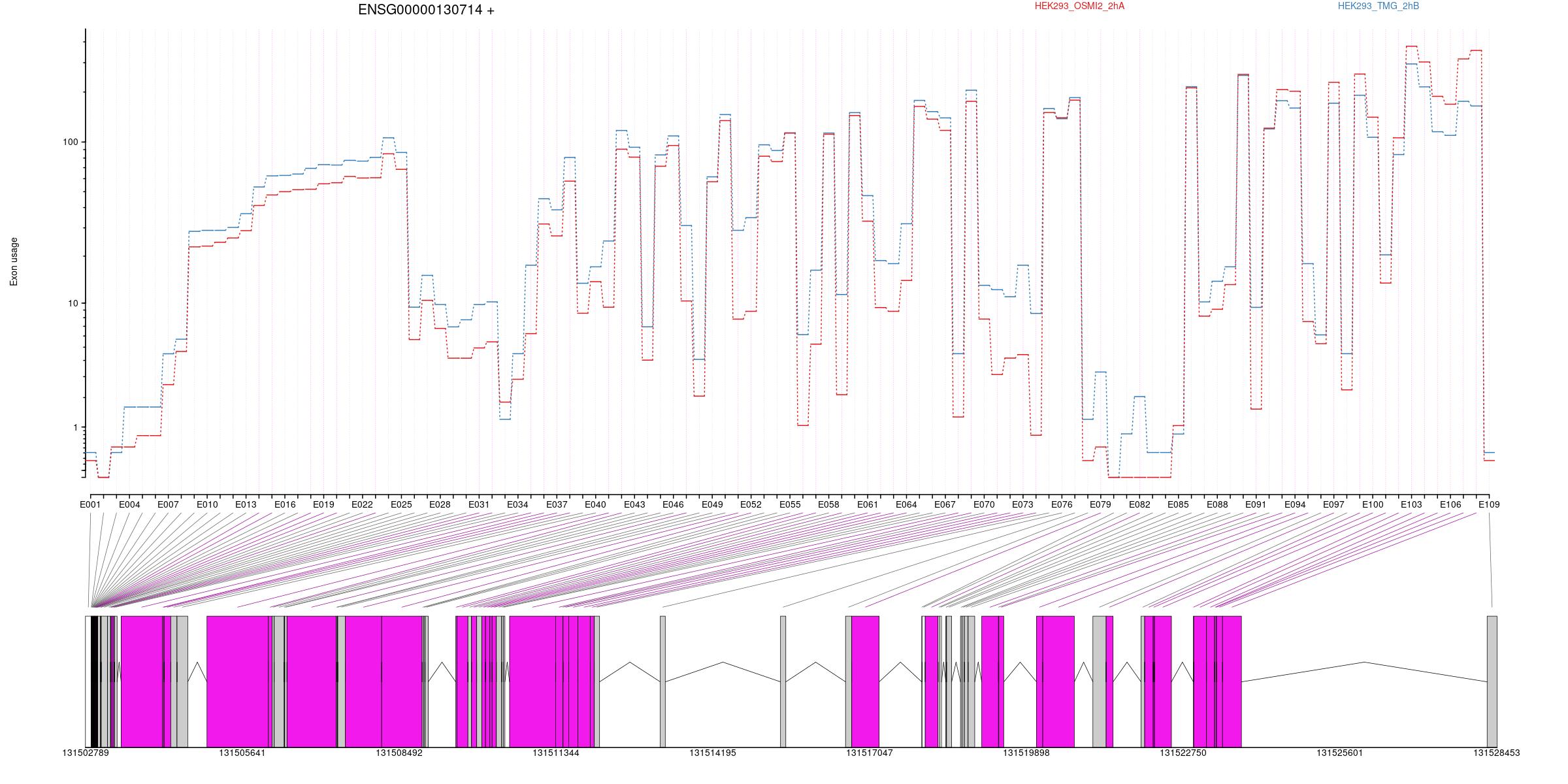Click exon label E109

1489,504
